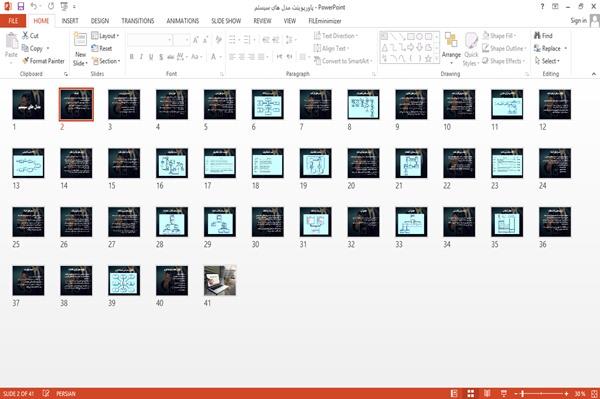Click Sign in link
The image size is (600, 399).
578,21
